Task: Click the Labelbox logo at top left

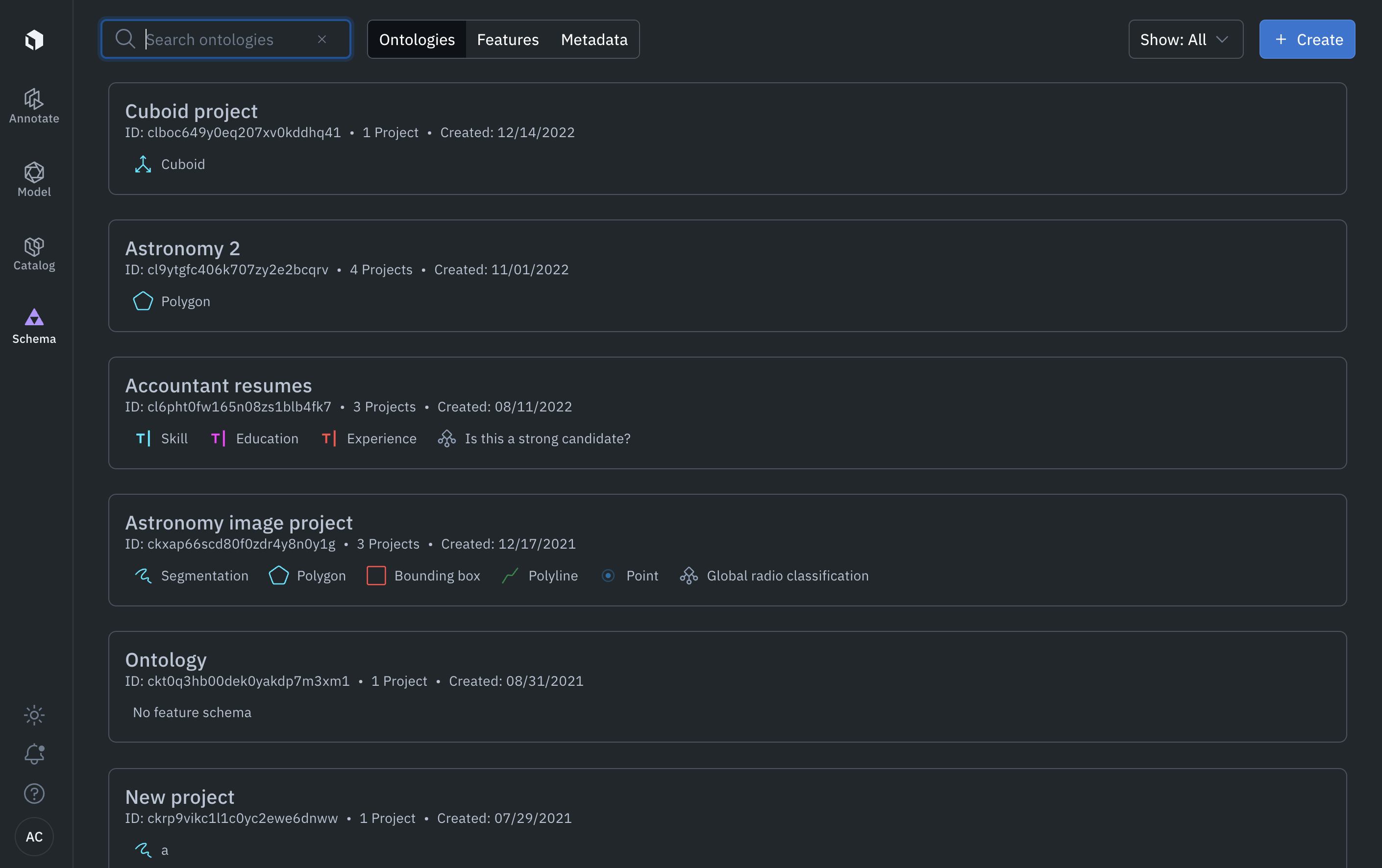Action: pos(34,40)
